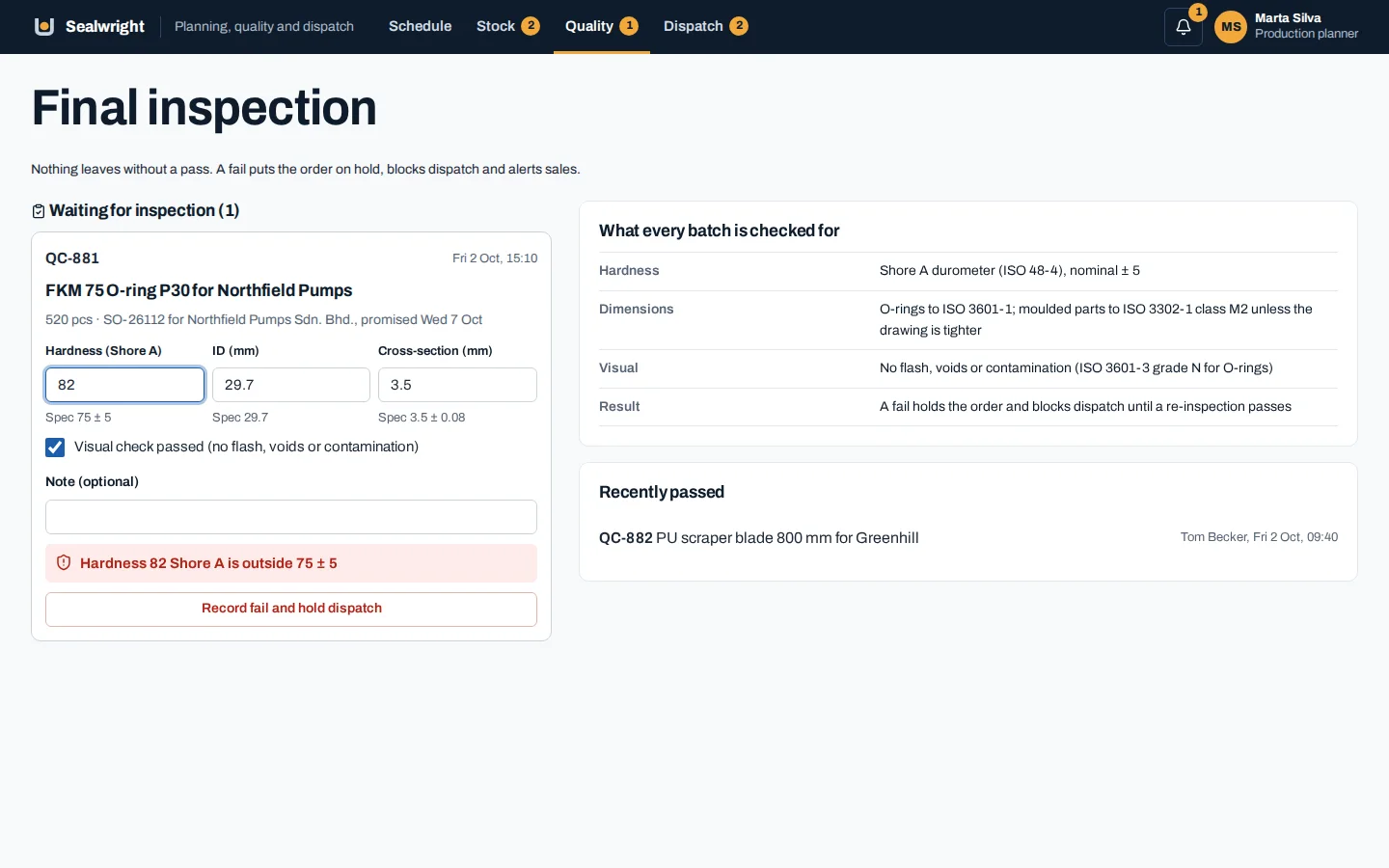Image resolution: width=1389 pixels, height=868 pixels.
Task: Click the MS user avatar
Action: coord(1231,27)
